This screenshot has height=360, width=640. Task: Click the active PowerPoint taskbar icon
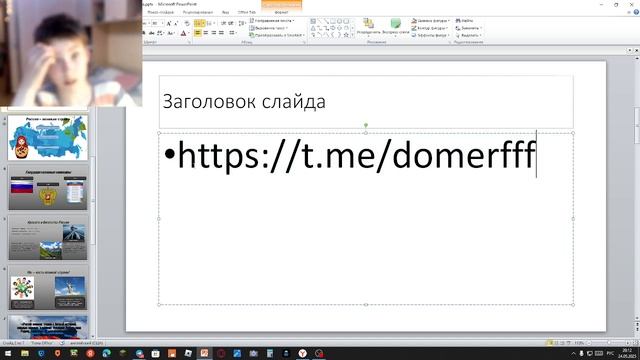pos(204,353)
